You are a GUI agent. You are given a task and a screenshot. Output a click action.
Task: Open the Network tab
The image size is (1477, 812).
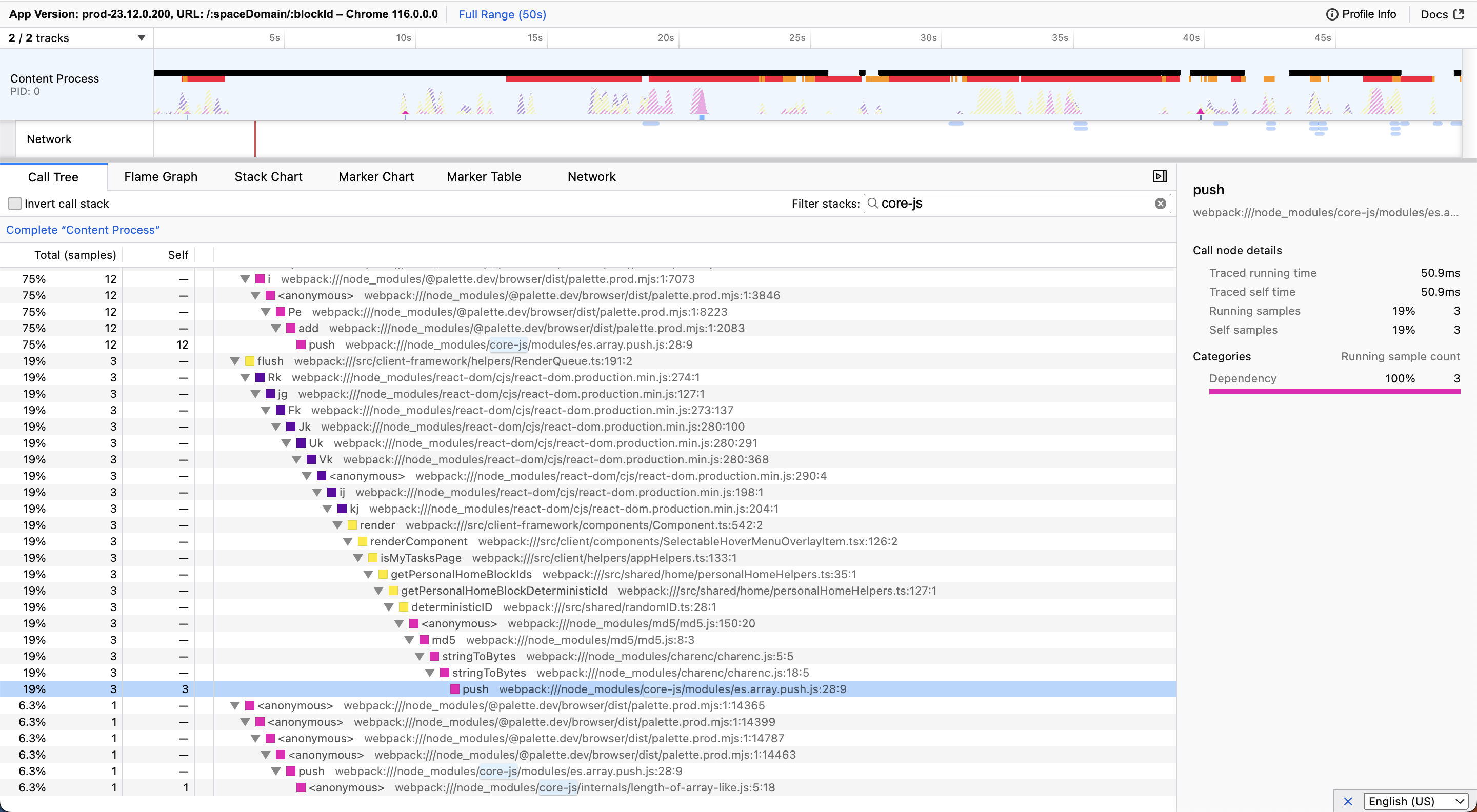(592, 176)
